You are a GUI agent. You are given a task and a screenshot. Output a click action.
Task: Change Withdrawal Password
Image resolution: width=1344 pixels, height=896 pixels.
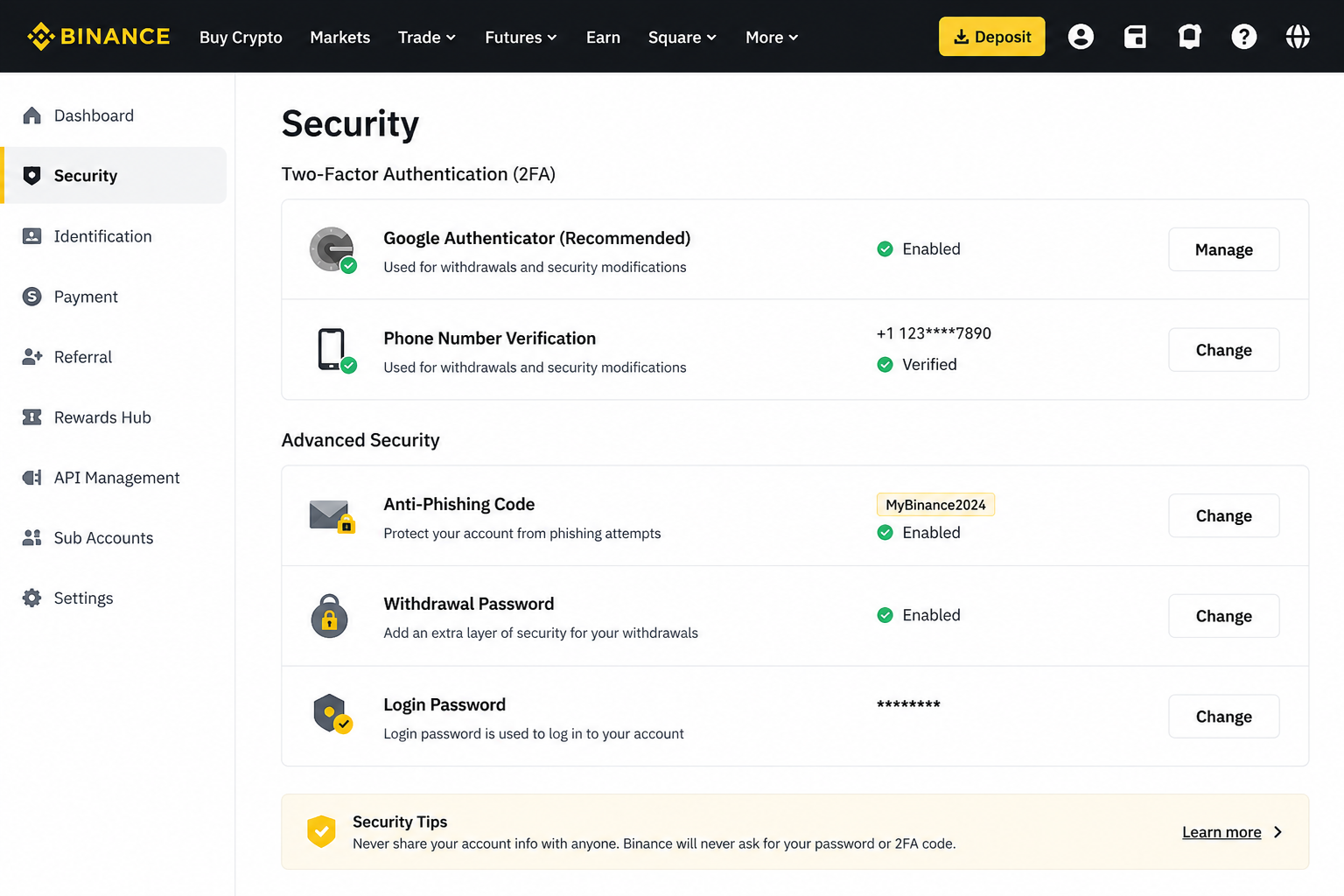[1223, 616]
